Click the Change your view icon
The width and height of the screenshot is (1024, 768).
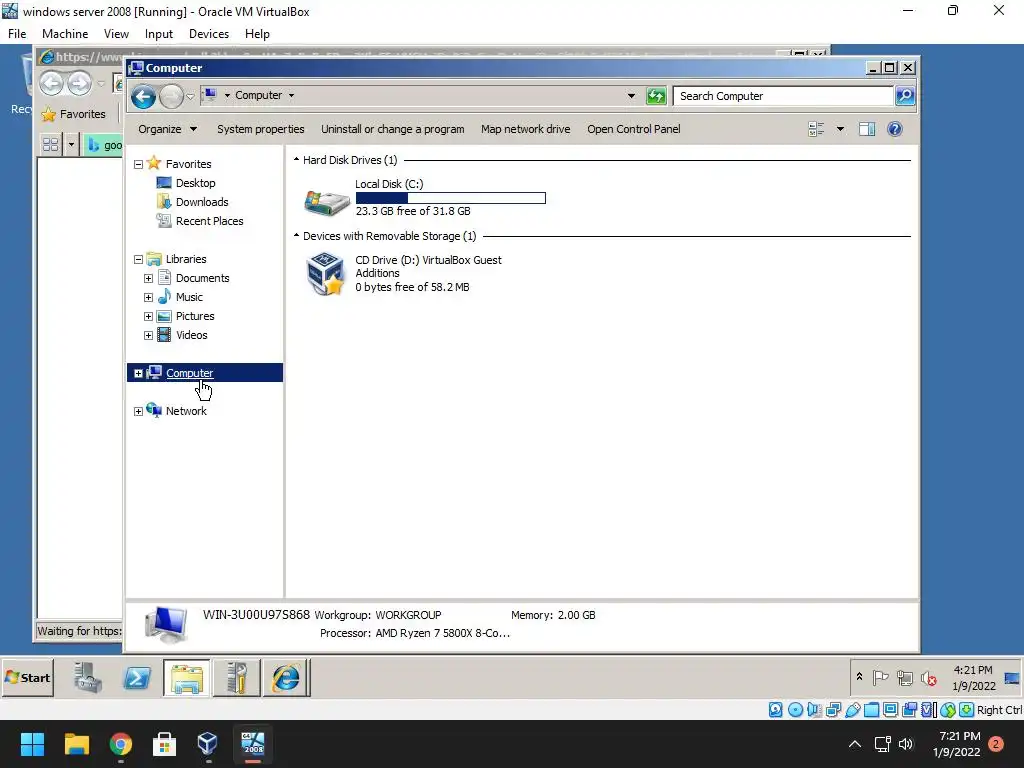[x=816, y=129]
